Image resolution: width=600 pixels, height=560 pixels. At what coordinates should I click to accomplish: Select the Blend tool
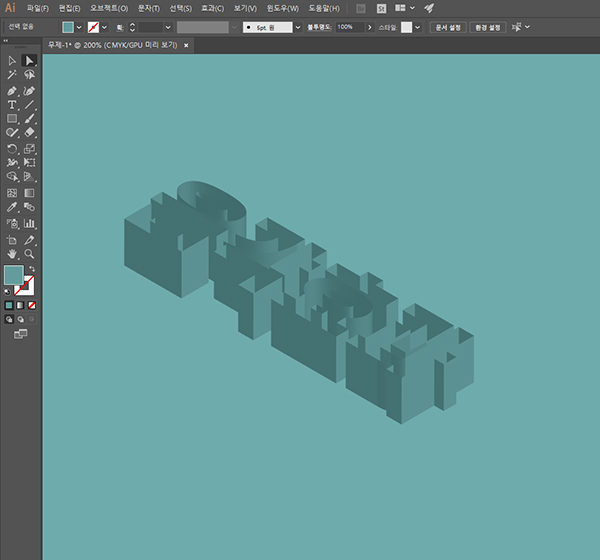(29, 207)
